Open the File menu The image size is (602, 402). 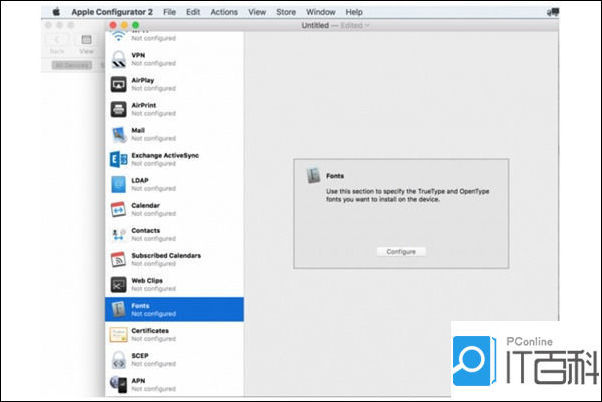(x=169, y=12)
